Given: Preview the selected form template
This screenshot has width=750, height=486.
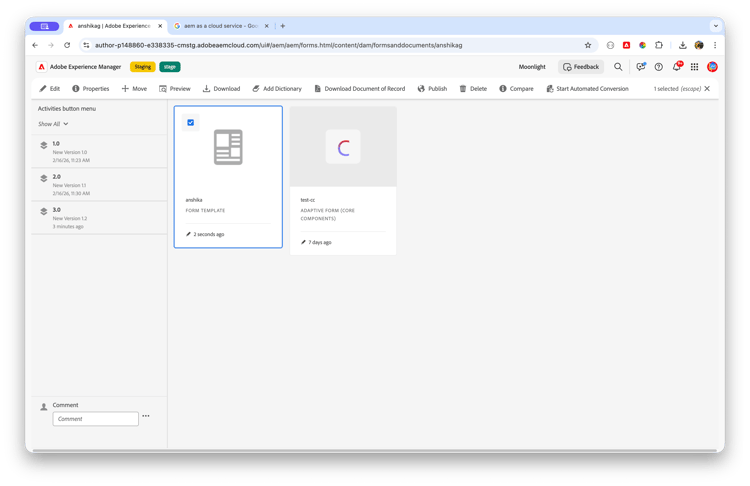Looking at the screenshot, I should (175, 88).
